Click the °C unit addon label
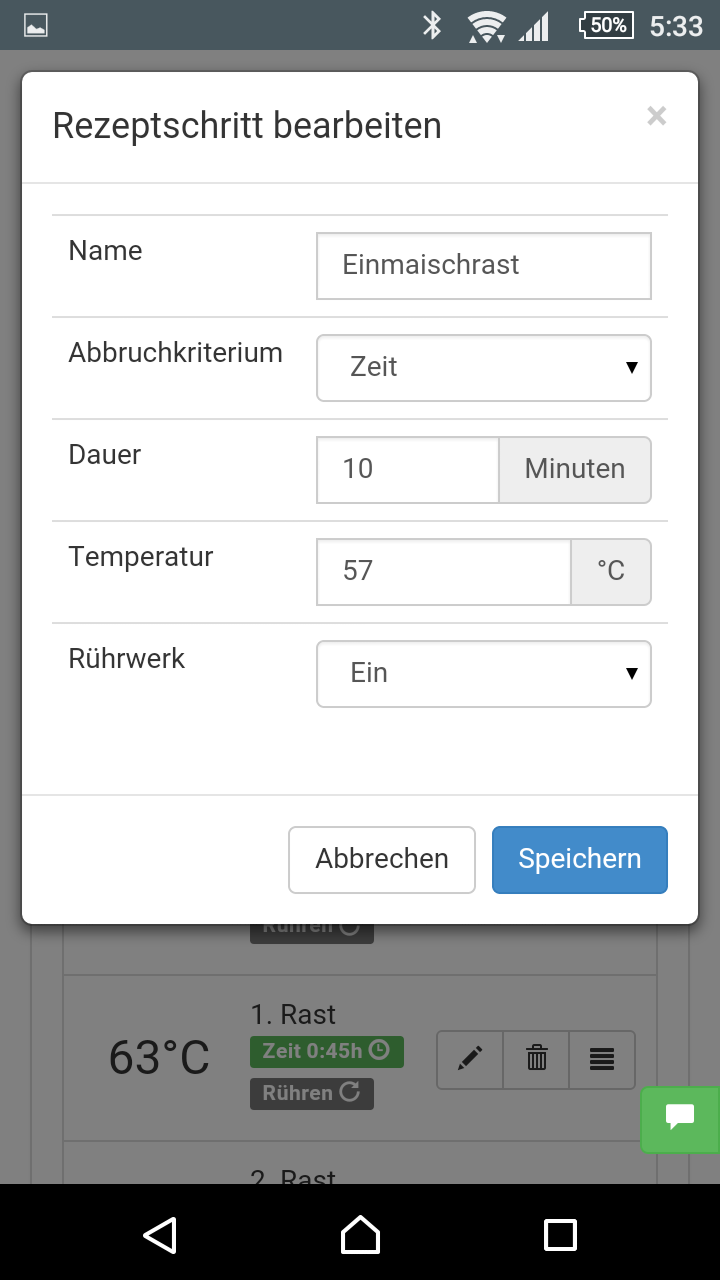This screenshot has height=1280, width=720. 611,571
